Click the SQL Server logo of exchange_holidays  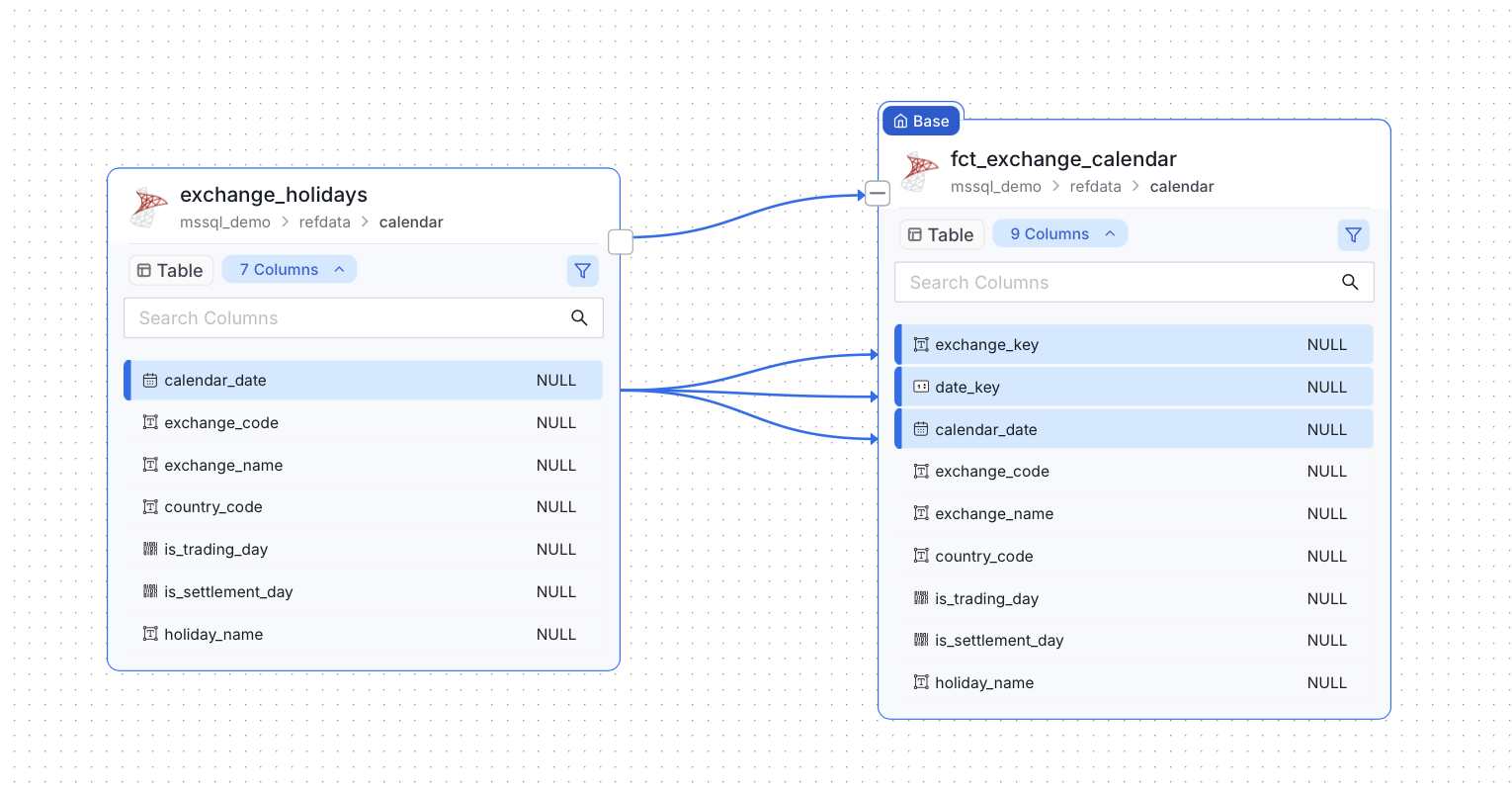click(149, 208)
